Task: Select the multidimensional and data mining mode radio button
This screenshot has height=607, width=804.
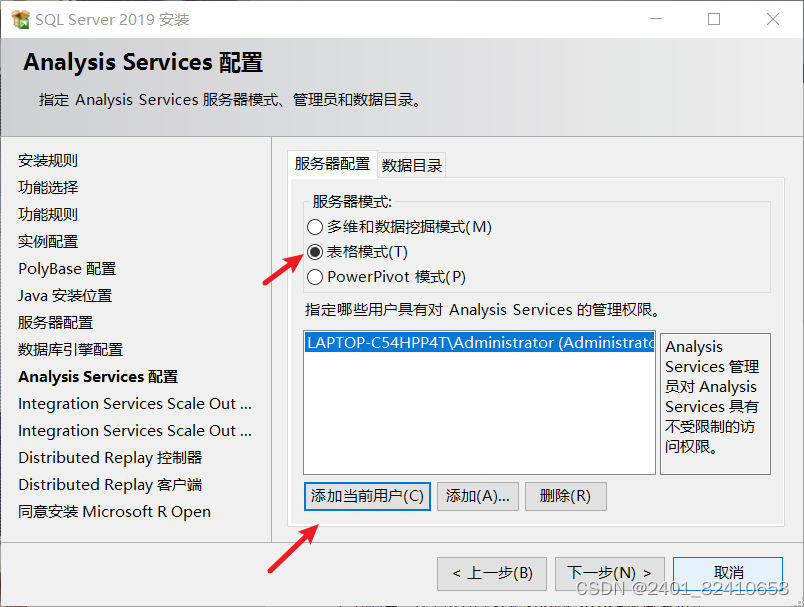Action: [x=314, y=227]
